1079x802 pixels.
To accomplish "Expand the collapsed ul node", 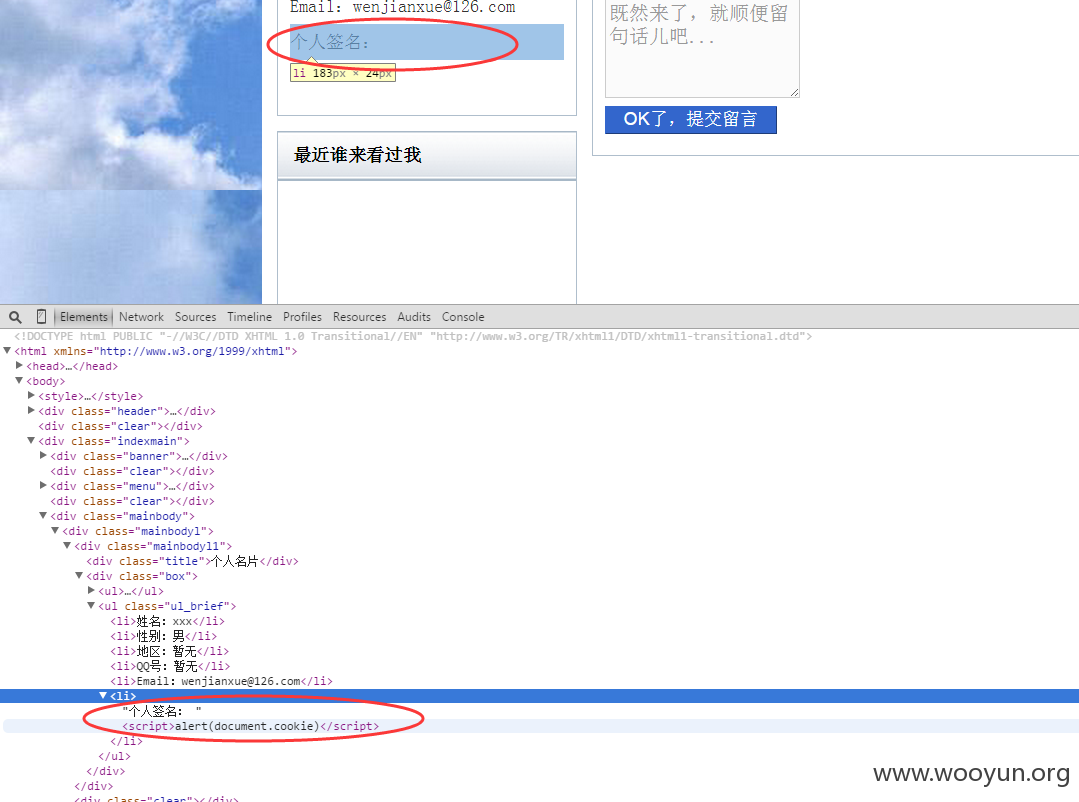I will [91, 591].
